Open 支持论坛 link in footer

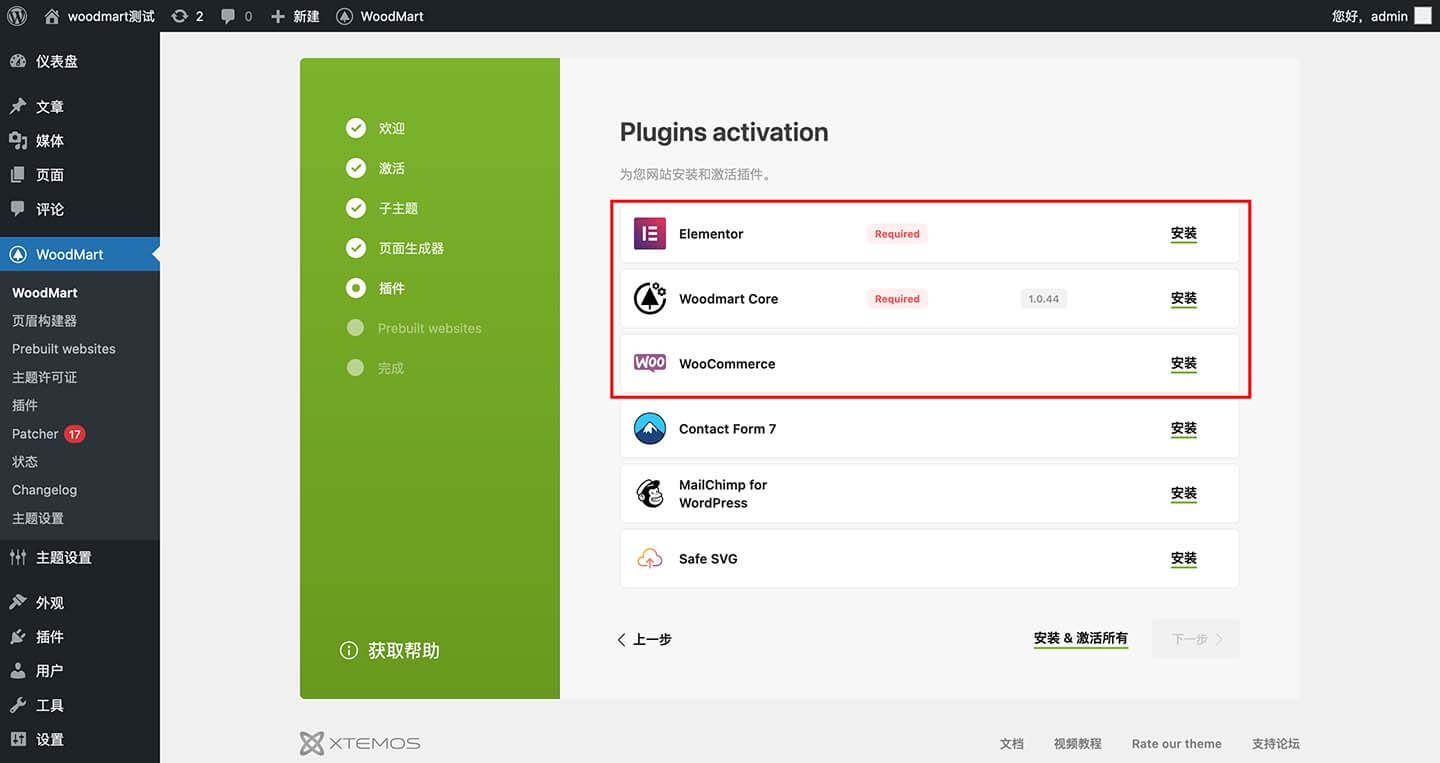tap(1276, 744)
